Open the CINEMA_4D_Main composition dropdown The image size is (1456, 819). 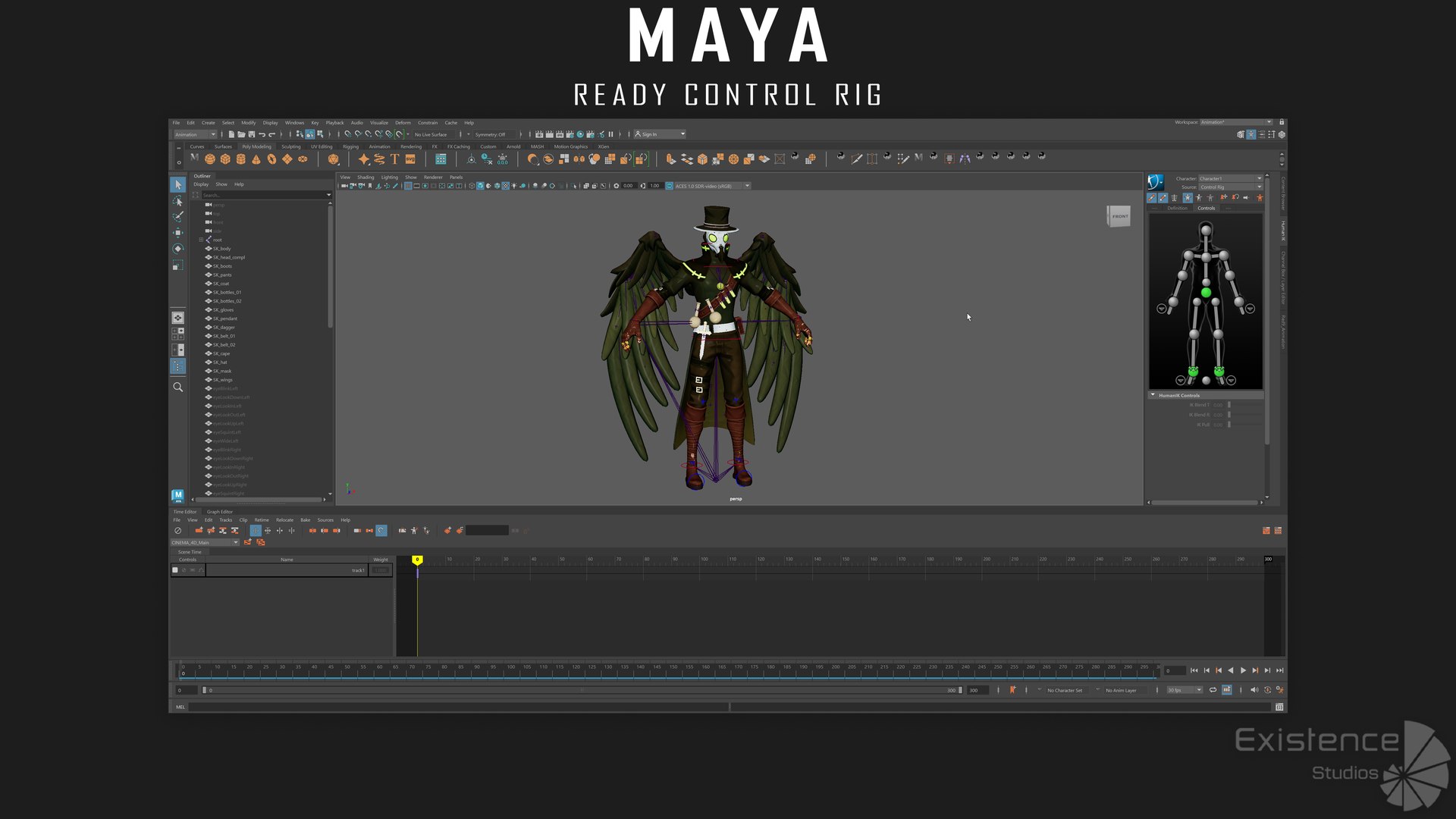204,542
